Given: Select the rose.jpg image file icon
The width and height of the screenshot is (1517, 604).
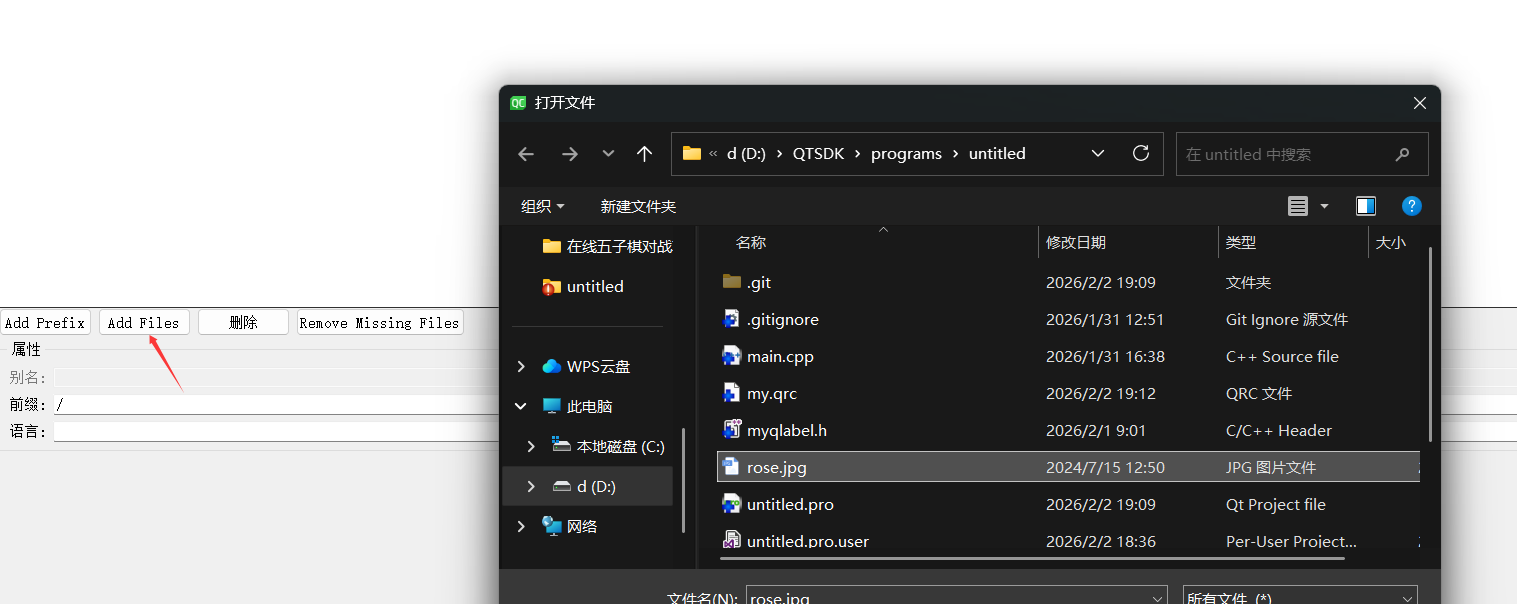Looking at the screenshot, I should pyautogui.click(x=731, y=467).
